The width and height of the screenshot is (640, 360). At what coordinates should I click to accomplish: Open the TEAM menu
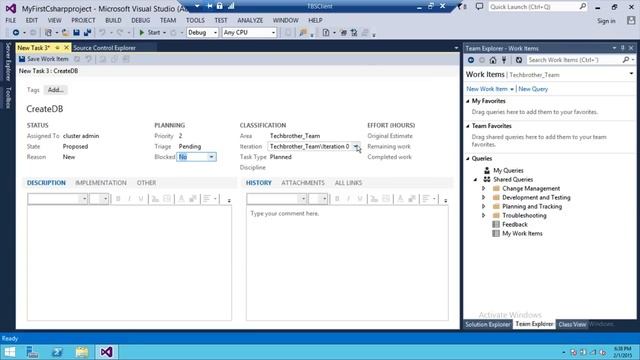pyautogui.click(x=168, y=20)
